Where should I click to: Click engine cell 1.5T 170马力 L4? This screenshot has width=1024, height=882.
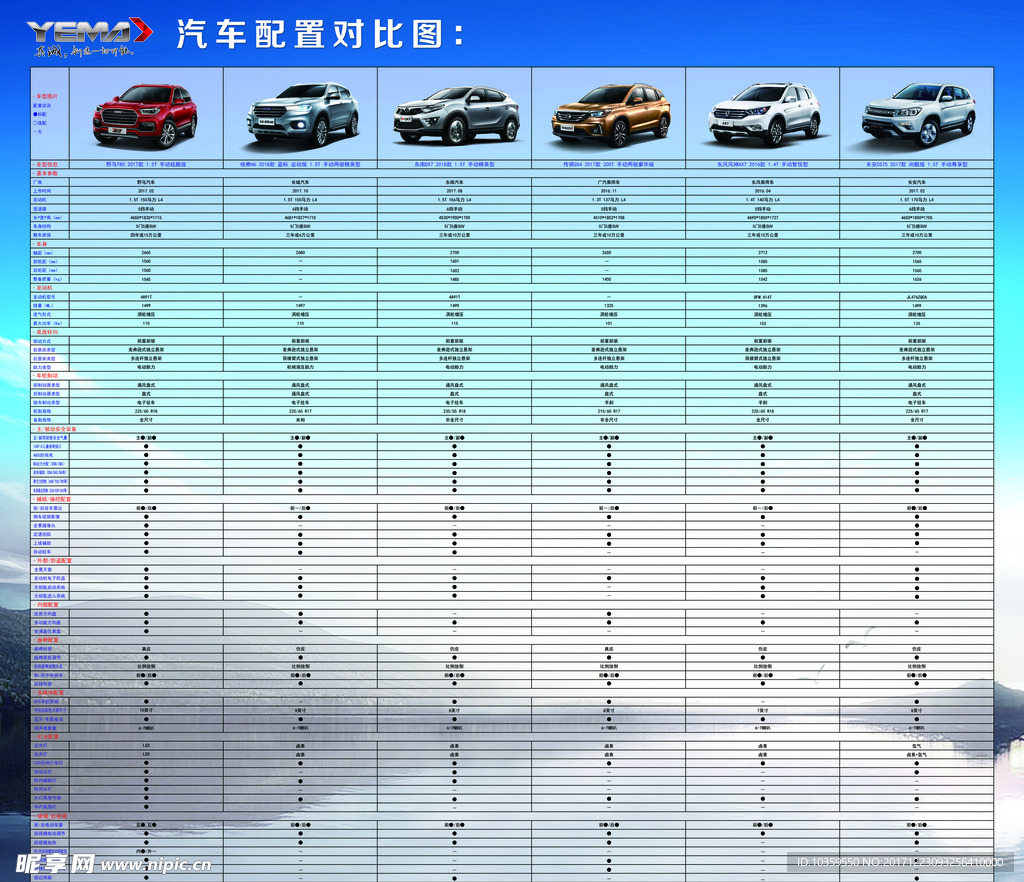click(917, 200)
